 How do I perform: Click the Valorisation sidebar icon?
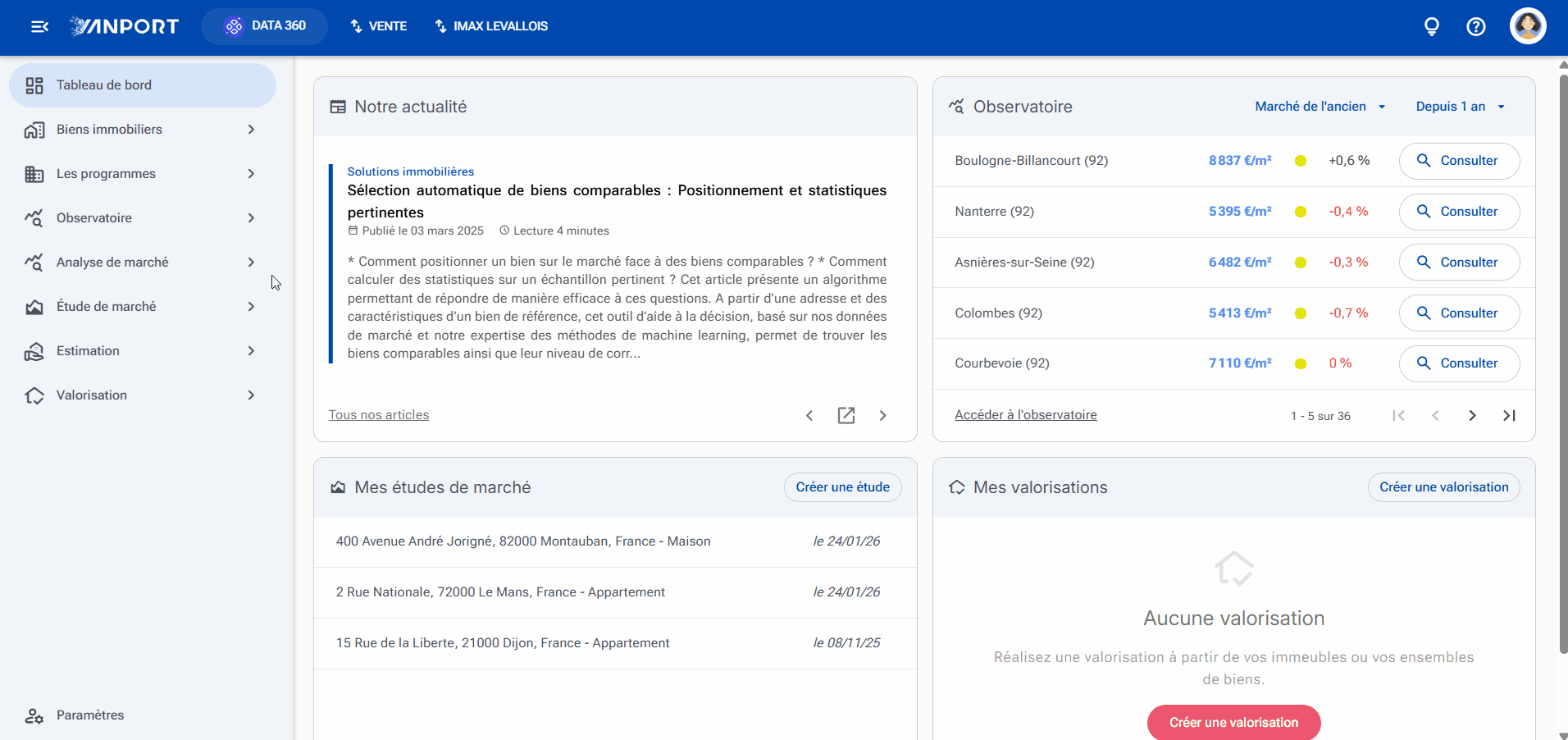pos(34,395)
